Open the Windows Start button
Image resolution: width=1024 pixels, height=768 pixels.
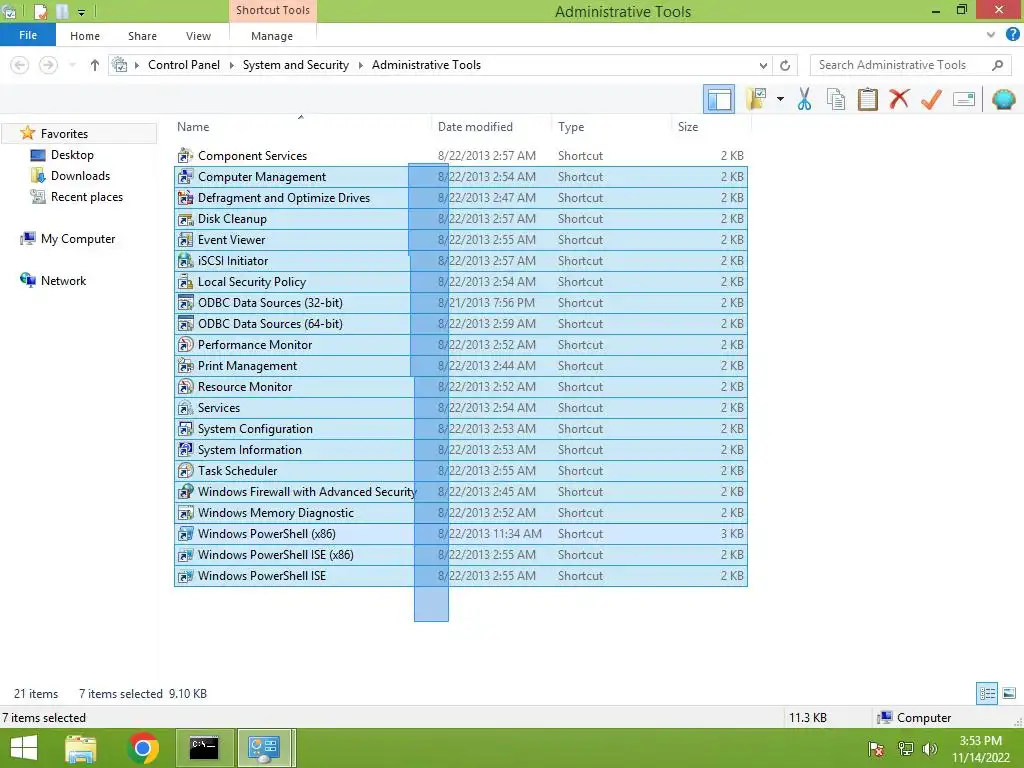tap(24, 748)
